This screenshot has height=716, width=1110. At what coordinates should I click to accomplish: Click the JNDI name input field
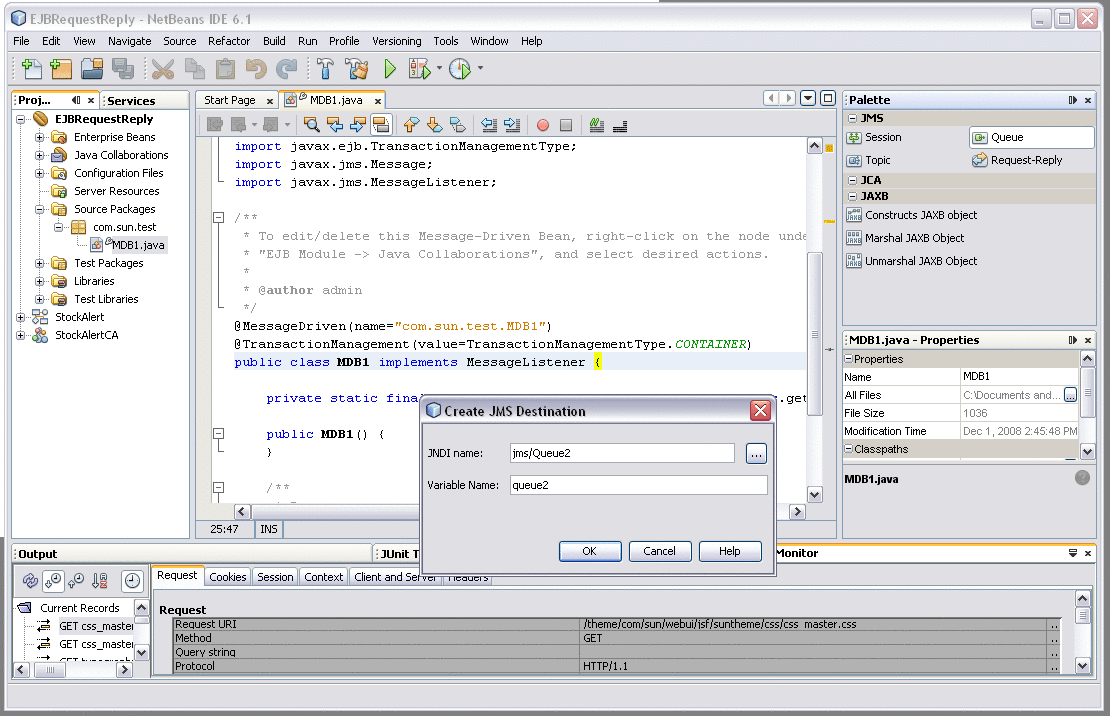point(622,453)
